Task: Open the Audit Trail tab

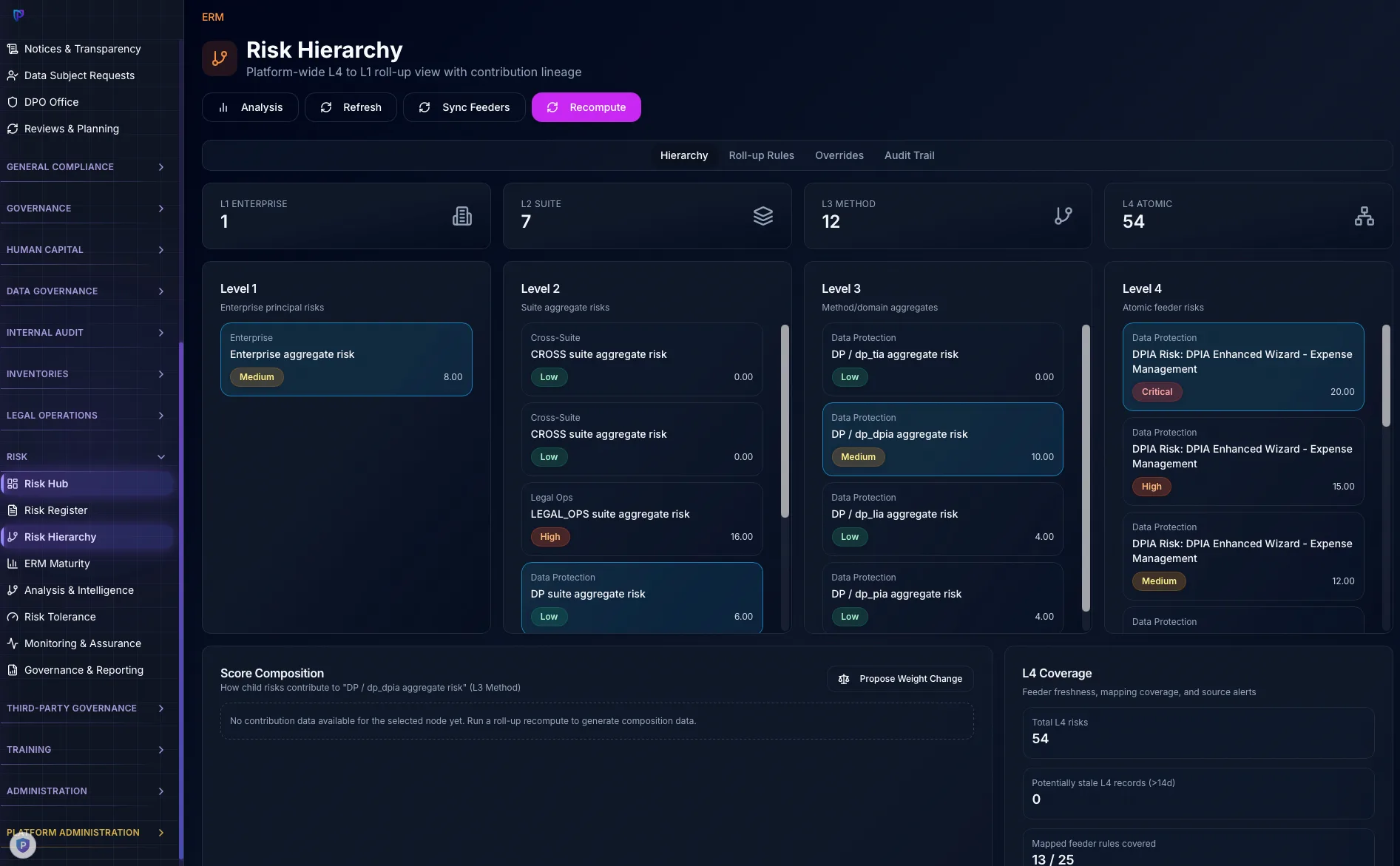Action: 909,155
